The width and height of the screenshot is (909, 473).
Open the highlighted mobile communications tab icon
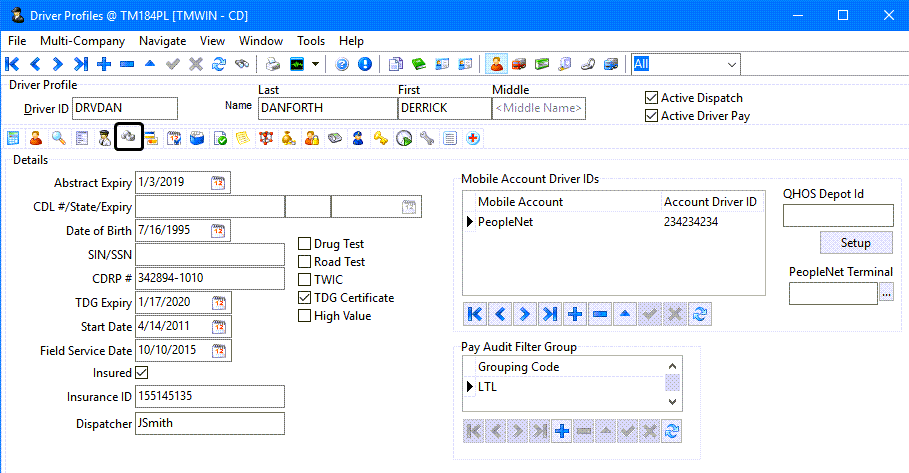(128, 138)
